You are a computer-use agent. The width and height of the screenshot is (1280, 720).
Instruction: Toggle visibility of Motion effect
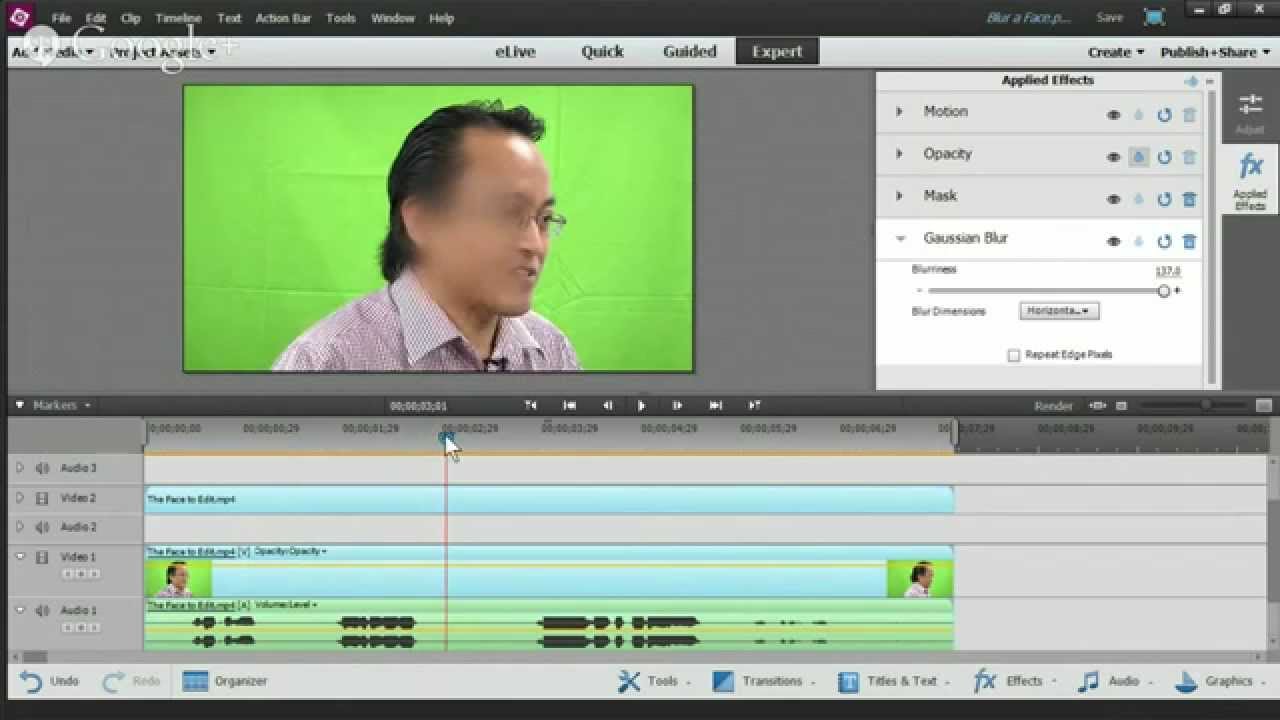click(x=1113, y=115)
